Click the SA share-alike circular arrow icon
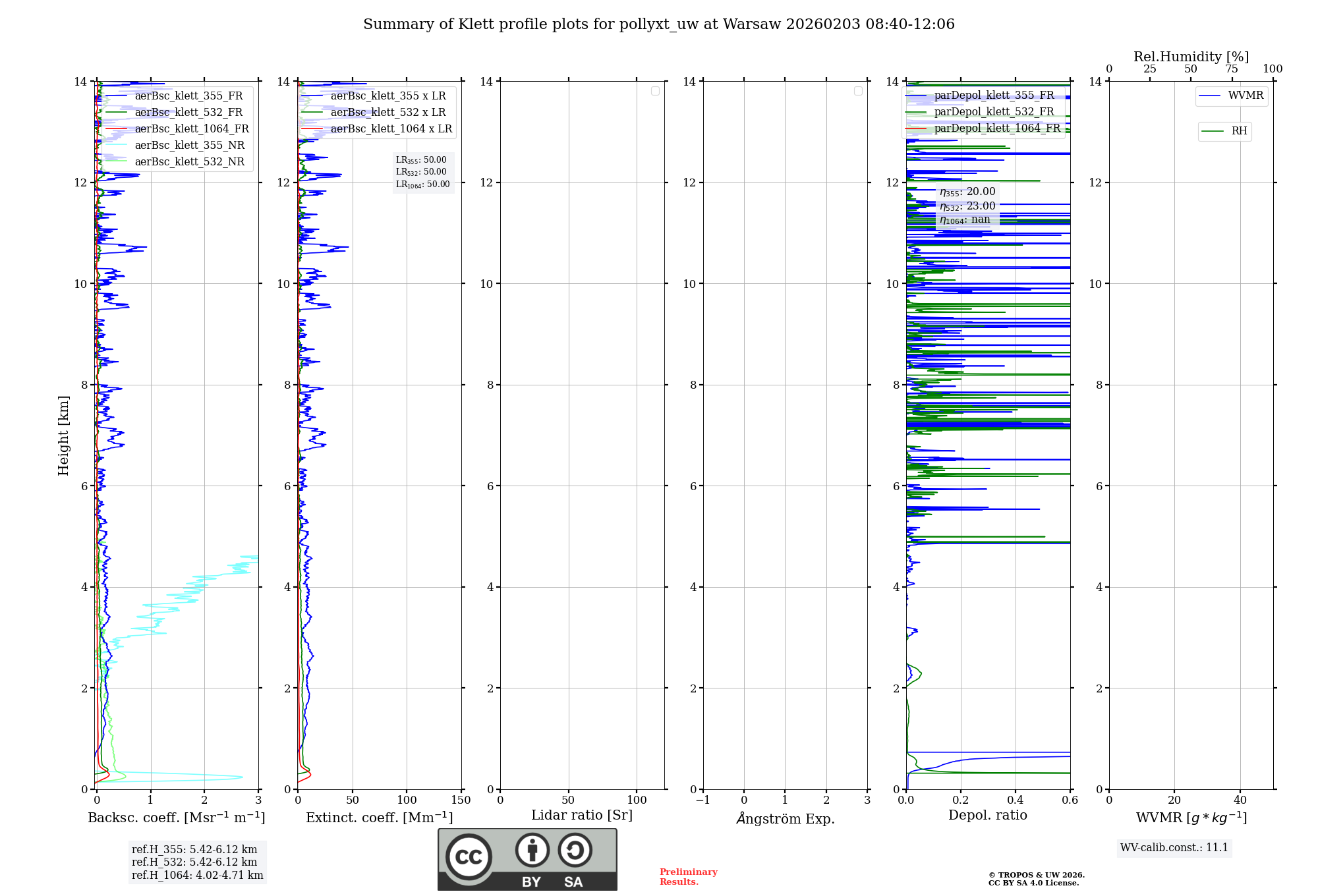The height and width of the screenshot is (896, 1318). pos(575,850)
